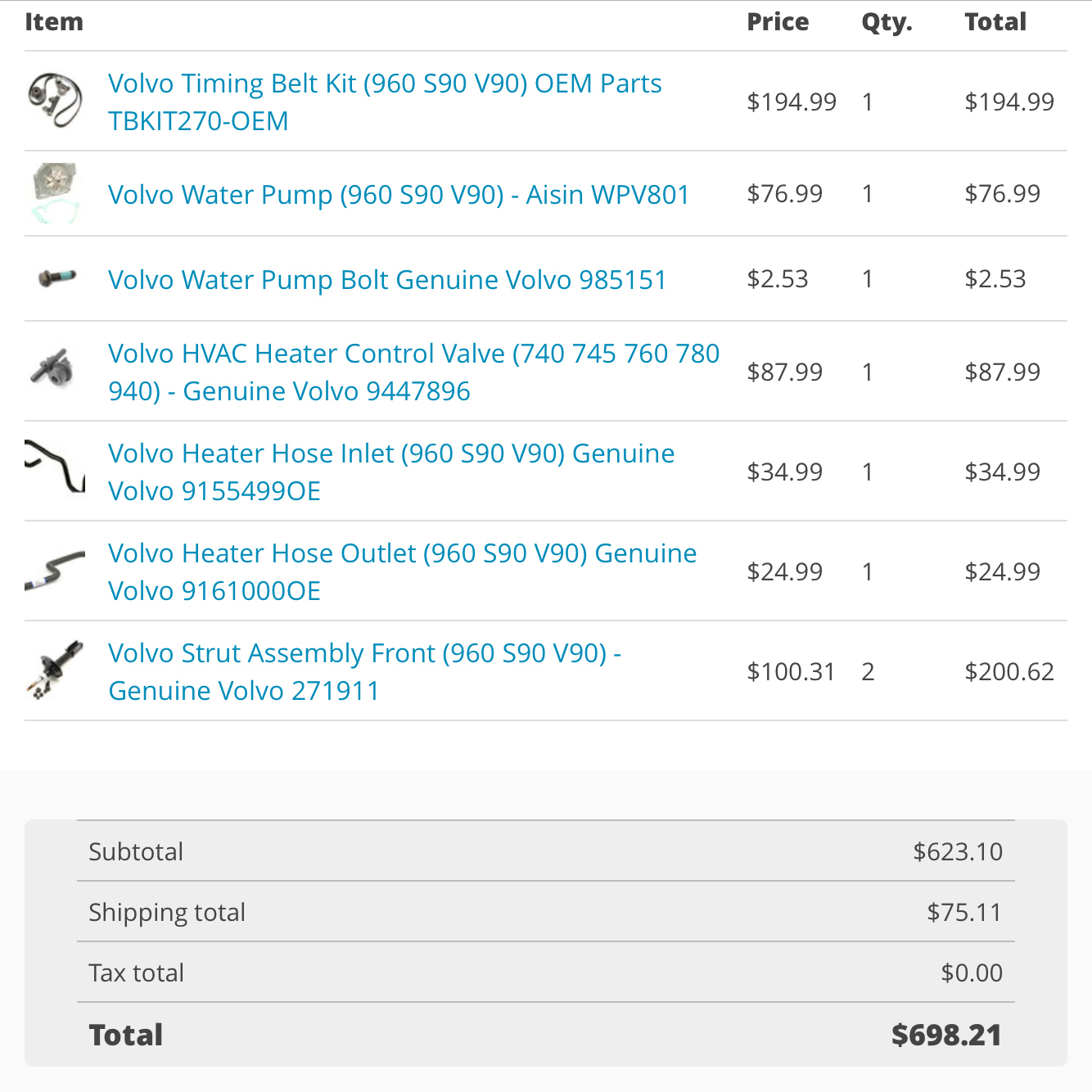Click the Price column header
This screenshot has width=1092, height=1092.
click(778, 22)
